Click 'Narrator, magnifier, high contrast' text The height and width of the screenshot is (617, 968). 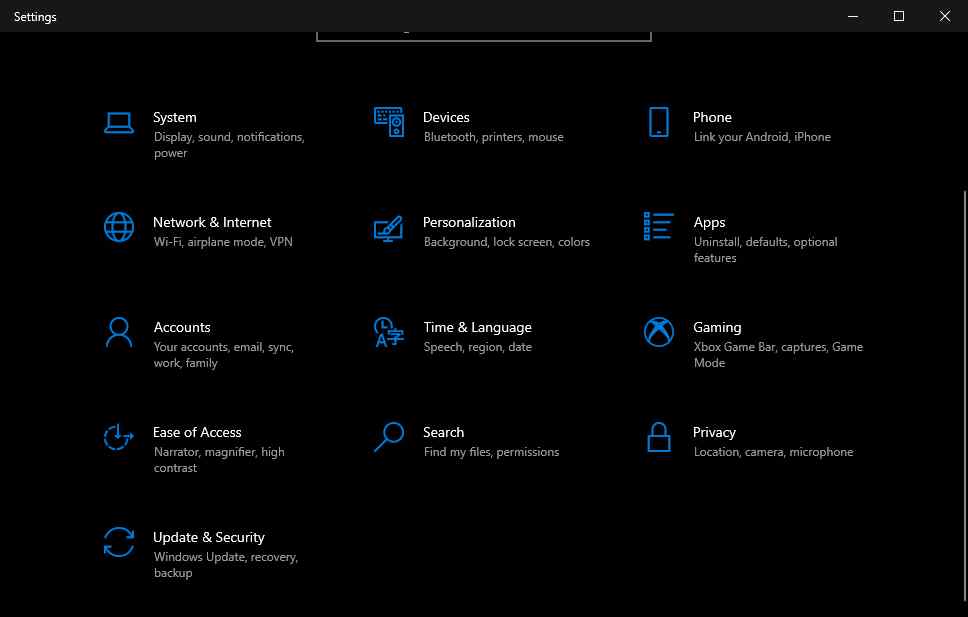click(x=219, y=460)
